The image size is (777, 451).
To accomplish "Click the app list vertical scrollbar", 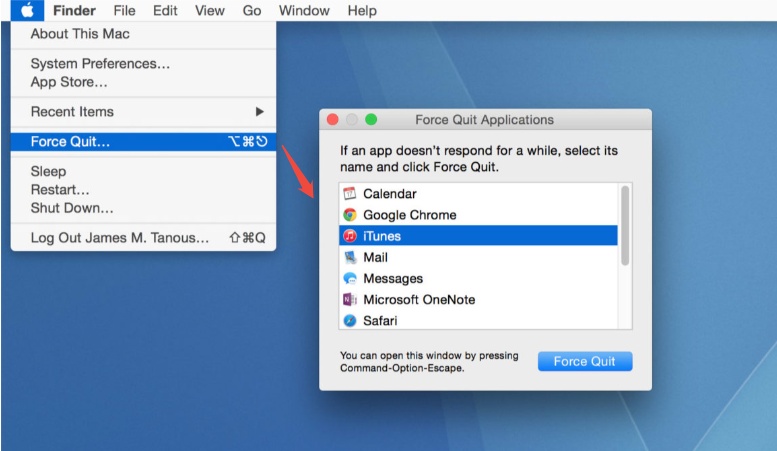I will (x=625, y=226).
